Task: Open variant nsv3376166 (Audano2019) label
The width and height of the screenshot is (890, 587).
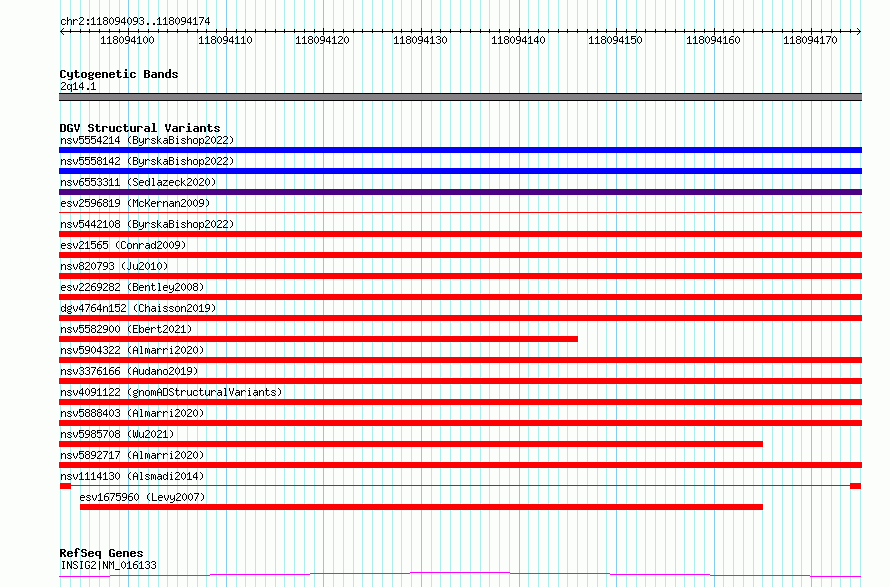Action: tap(129, 371)
